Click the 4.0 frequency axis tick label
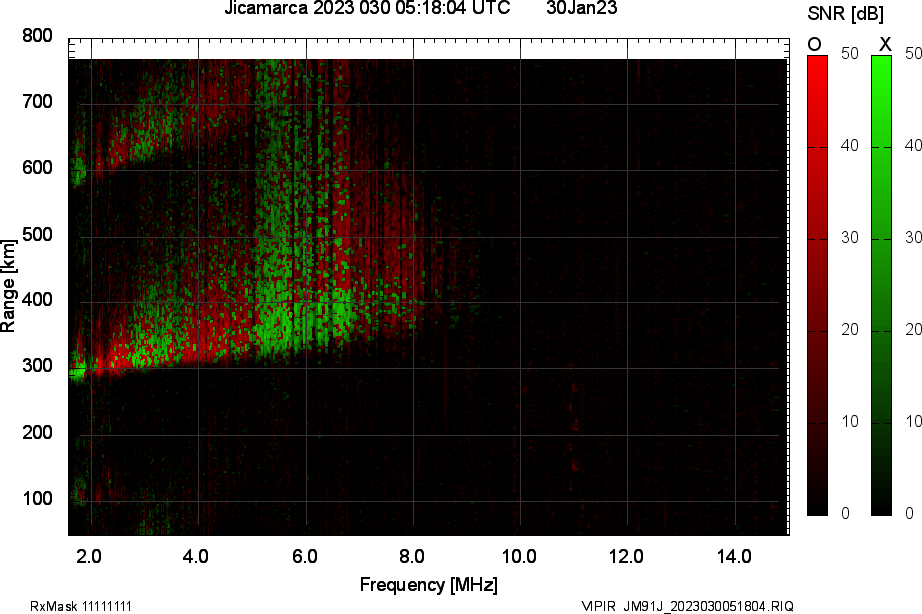922x614 pixels. [195, 556]
